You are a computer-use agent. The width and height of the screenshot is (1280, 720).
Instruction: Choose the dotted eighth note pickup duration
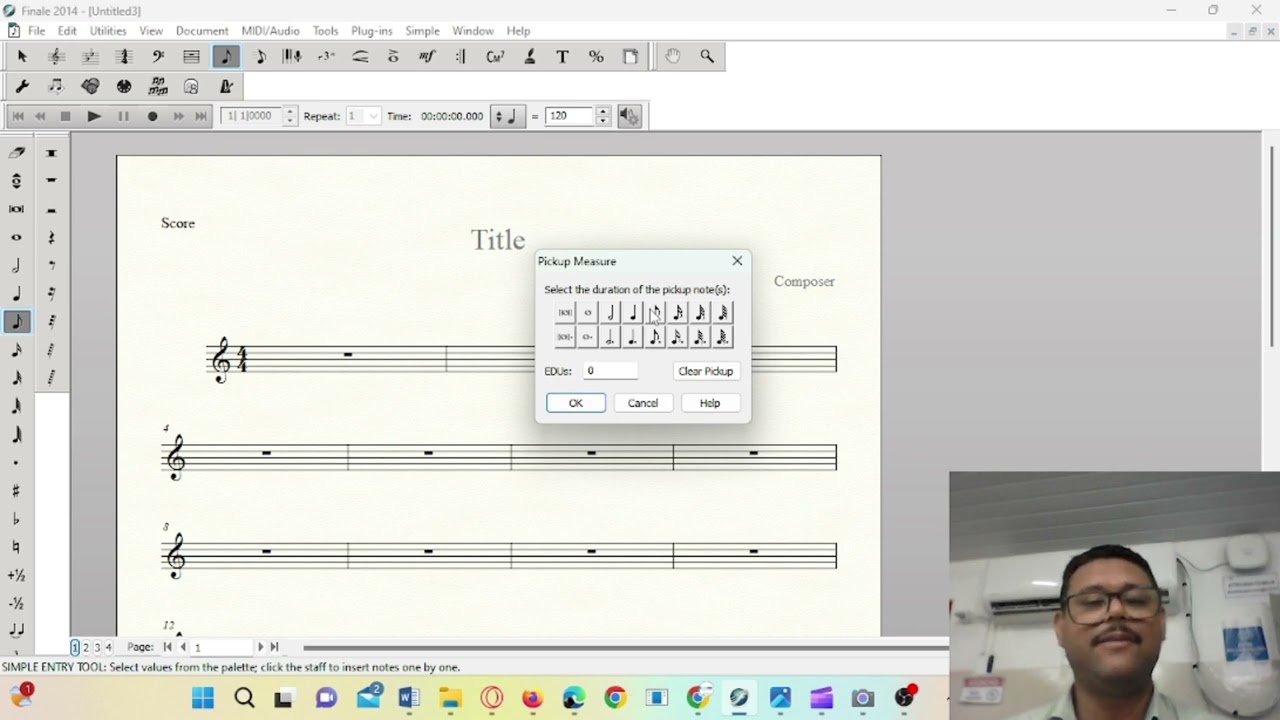pos(655,337)
